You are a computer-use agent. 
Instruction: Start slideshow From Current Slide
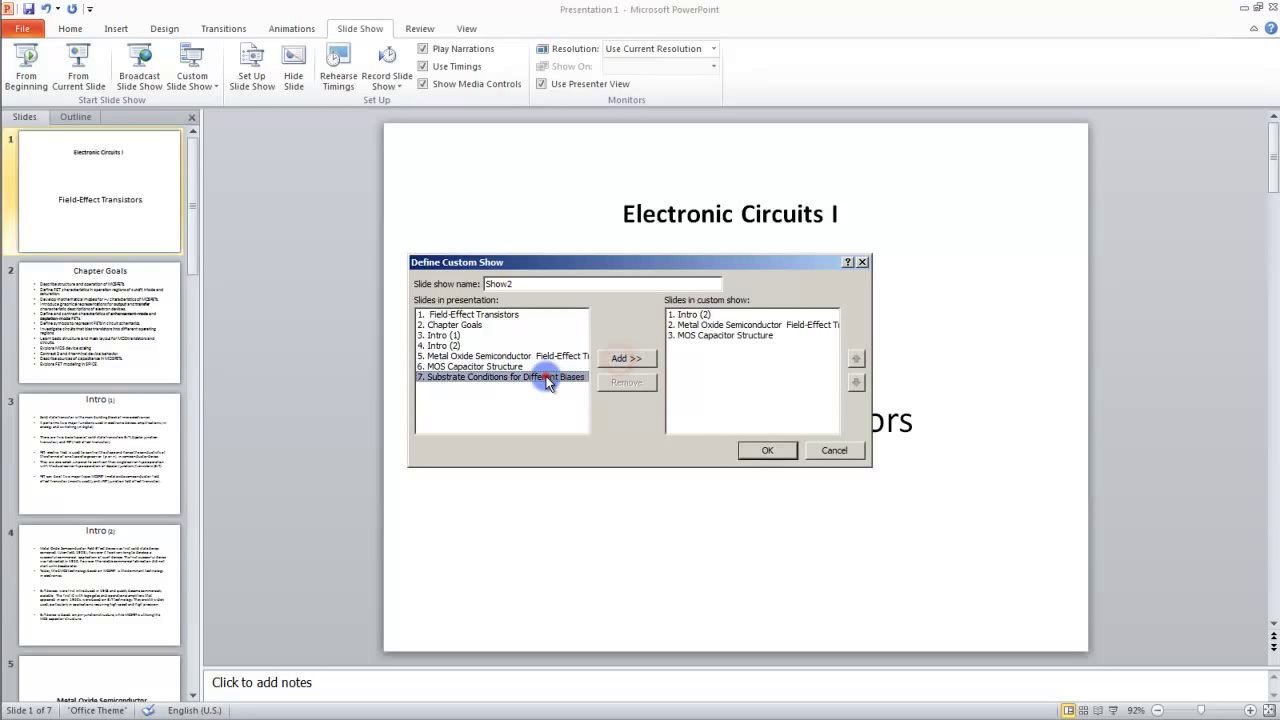tap(78, 67)
